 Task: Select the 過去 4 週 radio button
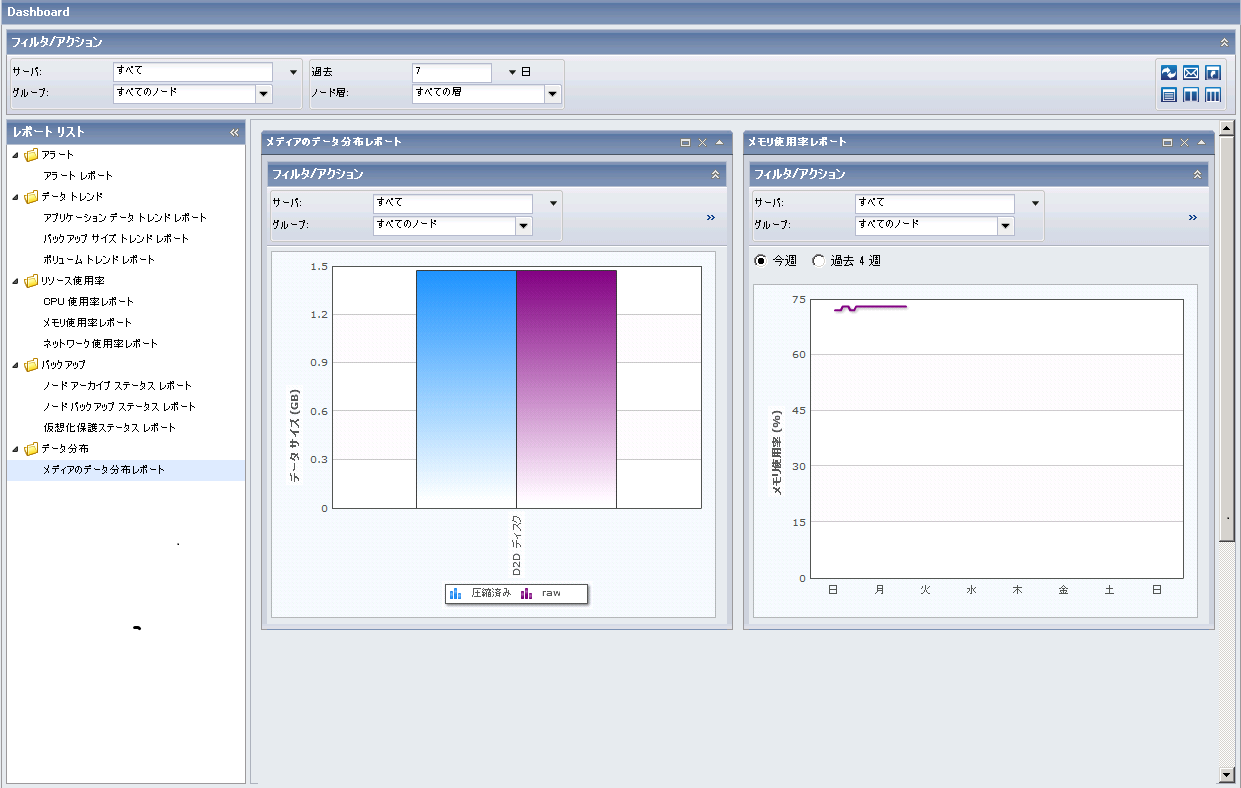[x=818, y=261]
